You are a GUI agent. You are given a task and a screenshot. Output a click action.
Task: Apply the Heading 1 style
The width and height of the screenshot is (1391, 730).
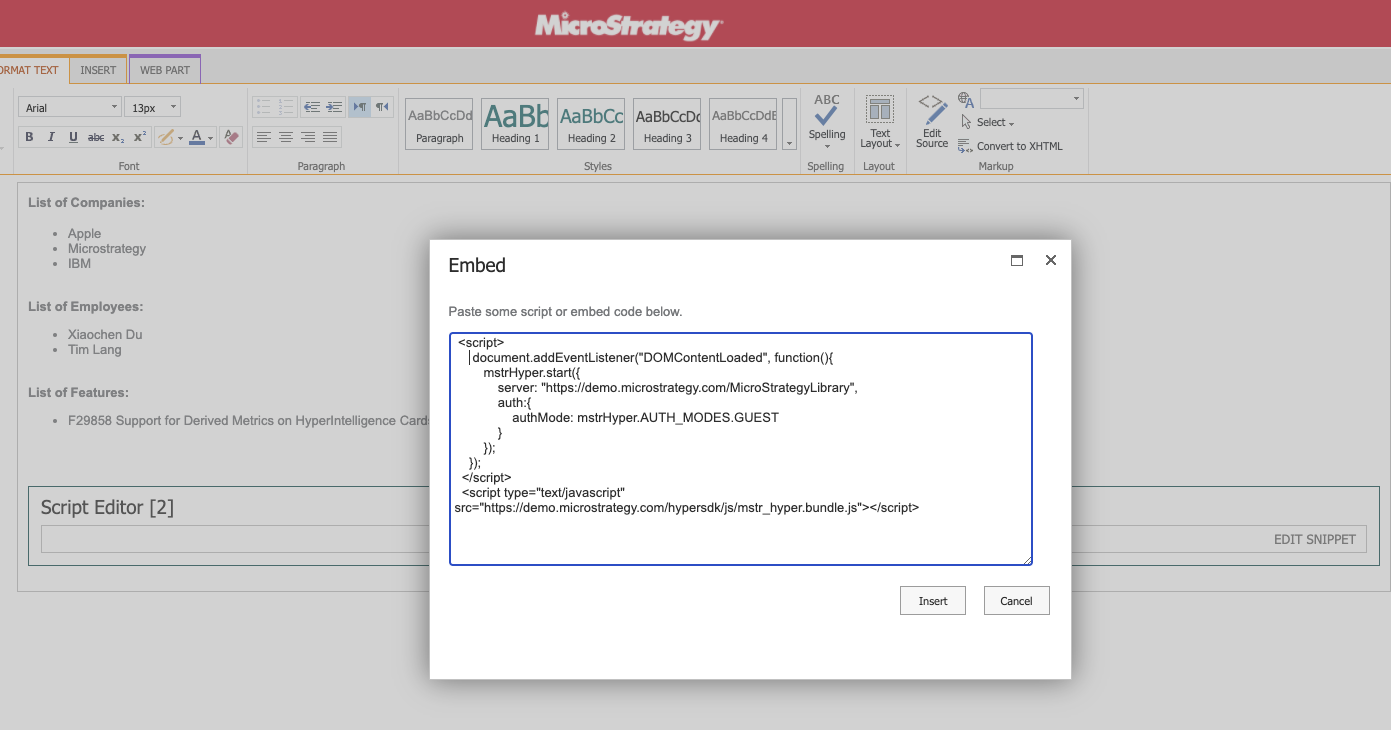coord(515,124)
